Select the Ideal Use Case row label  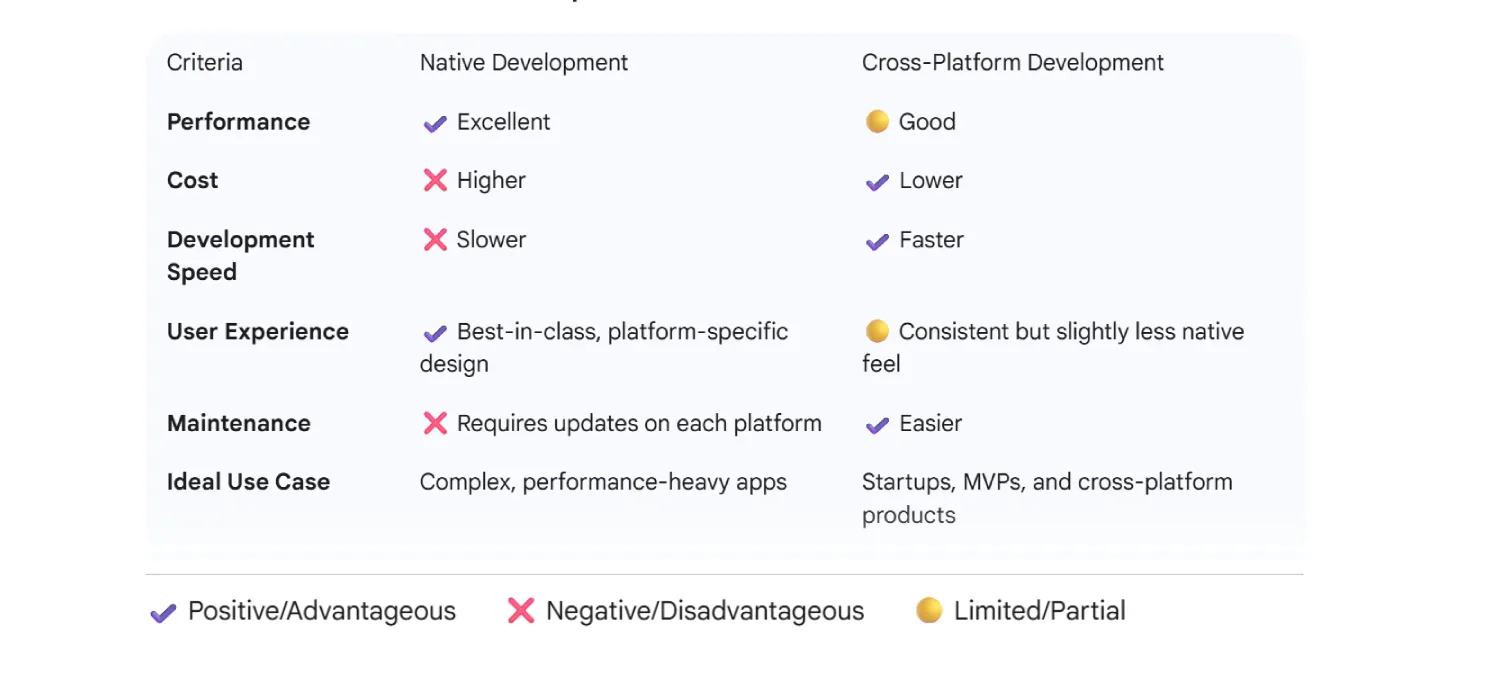coord(248,482)
